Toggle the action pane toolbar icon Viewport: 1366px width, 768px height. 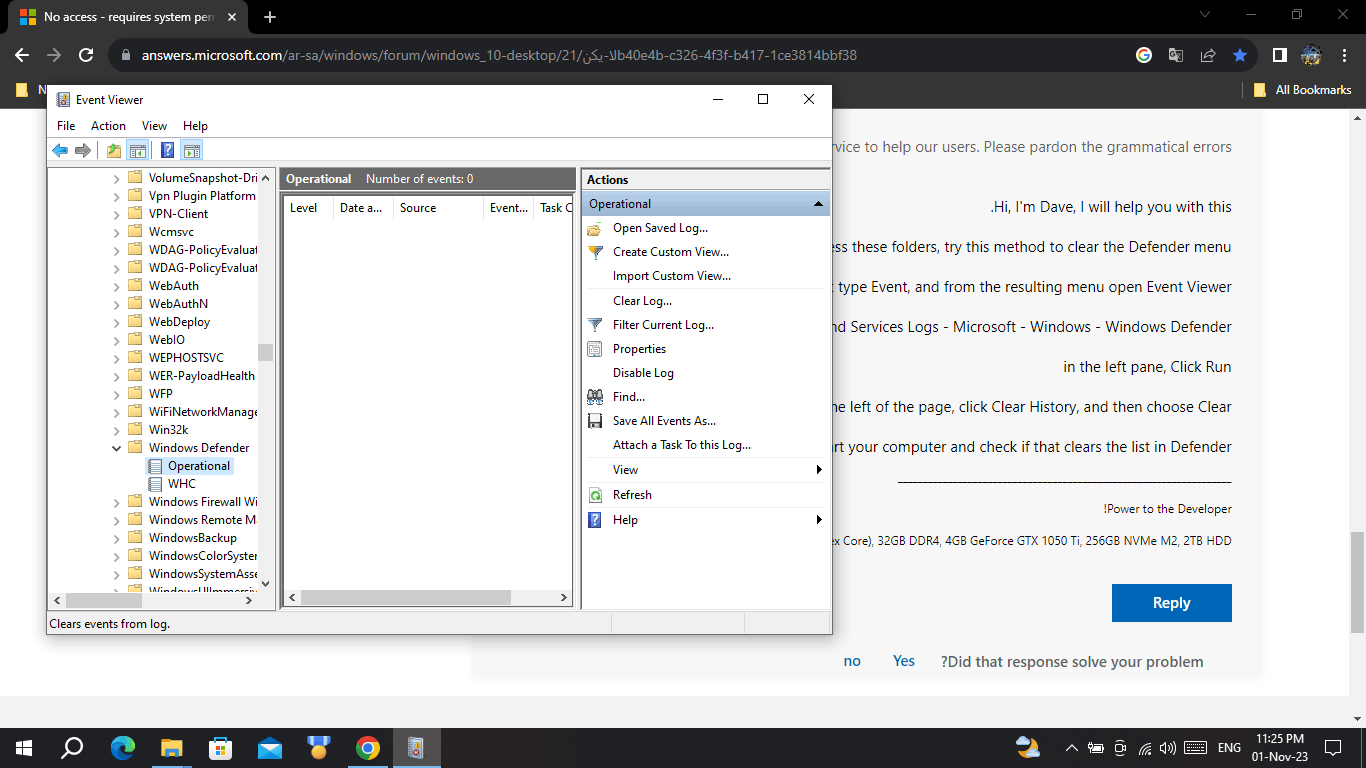point(192,151)
